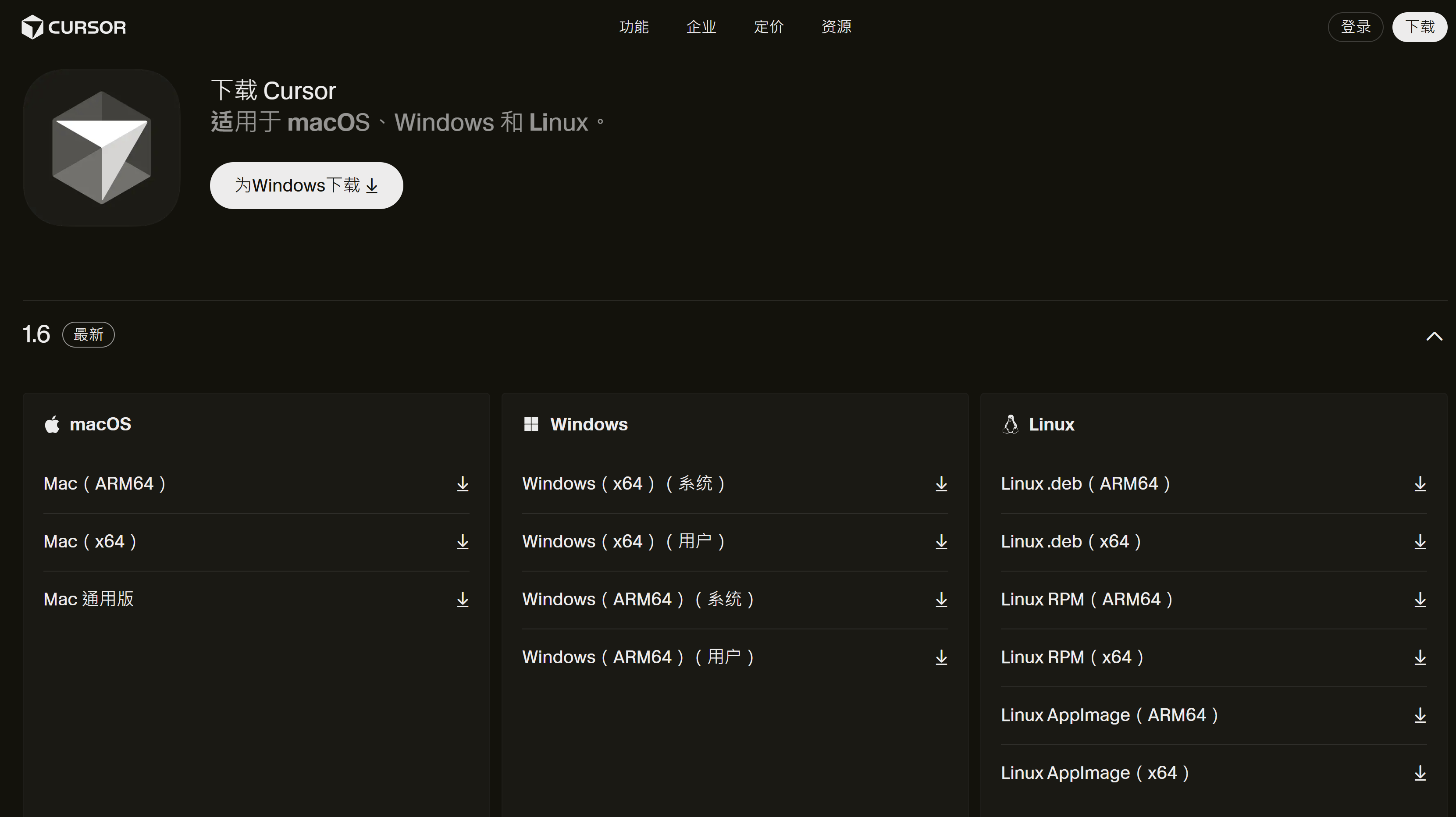Click the 登录 button

(x=1356, y=27)
